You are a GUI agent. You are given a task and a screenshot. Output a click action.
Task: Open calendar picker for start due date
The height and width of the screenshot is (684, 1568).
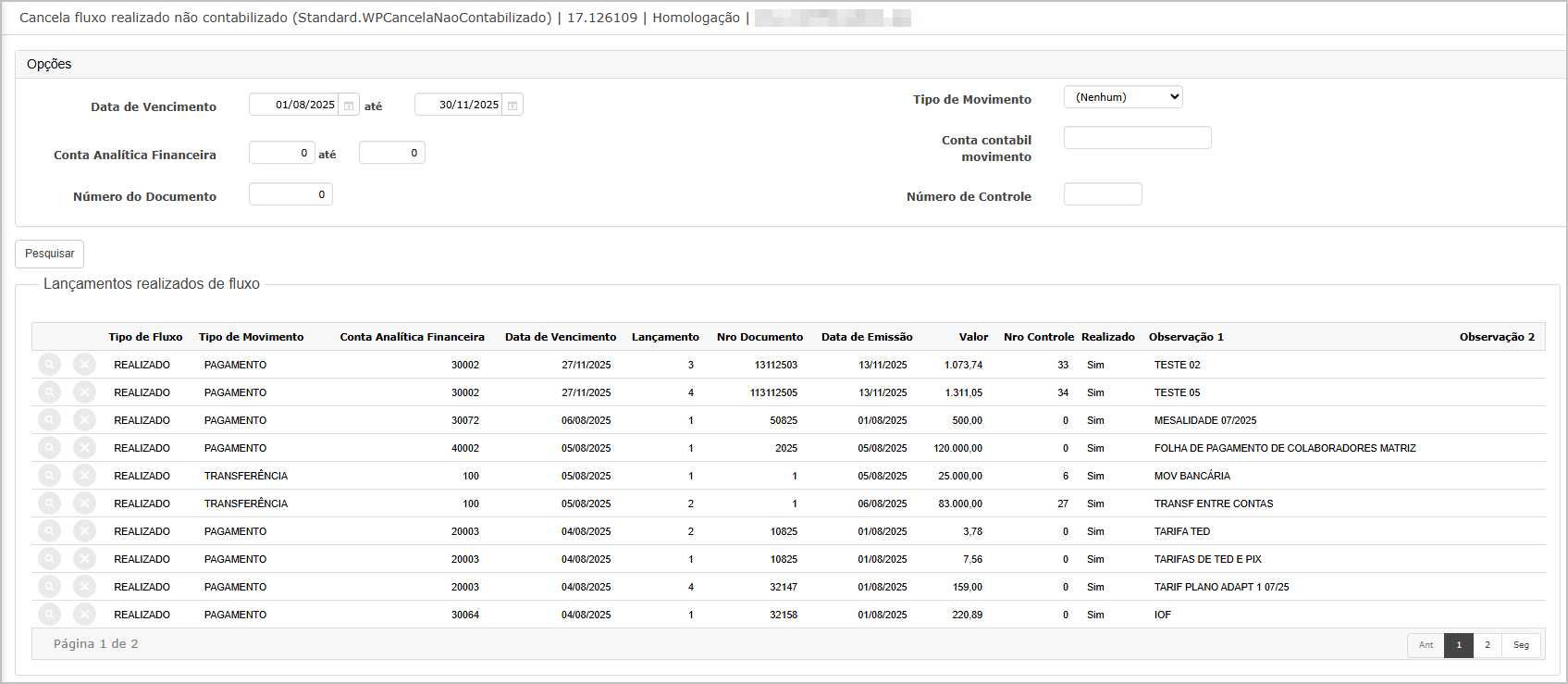pos(349,106)
